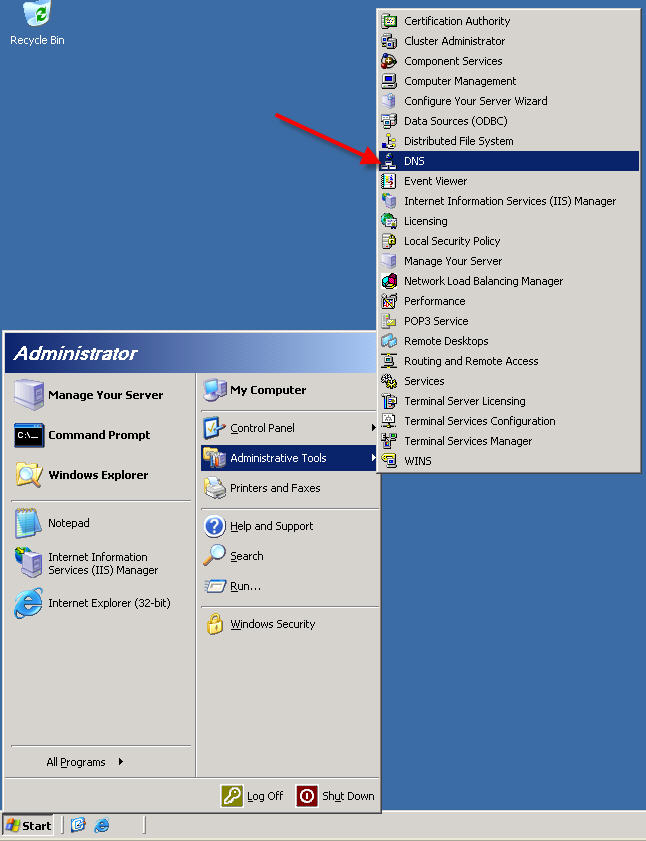Click the Local Security Policy icon
Image resolution: width=646 pixels, height=841 pixels.
click(389, 241)
